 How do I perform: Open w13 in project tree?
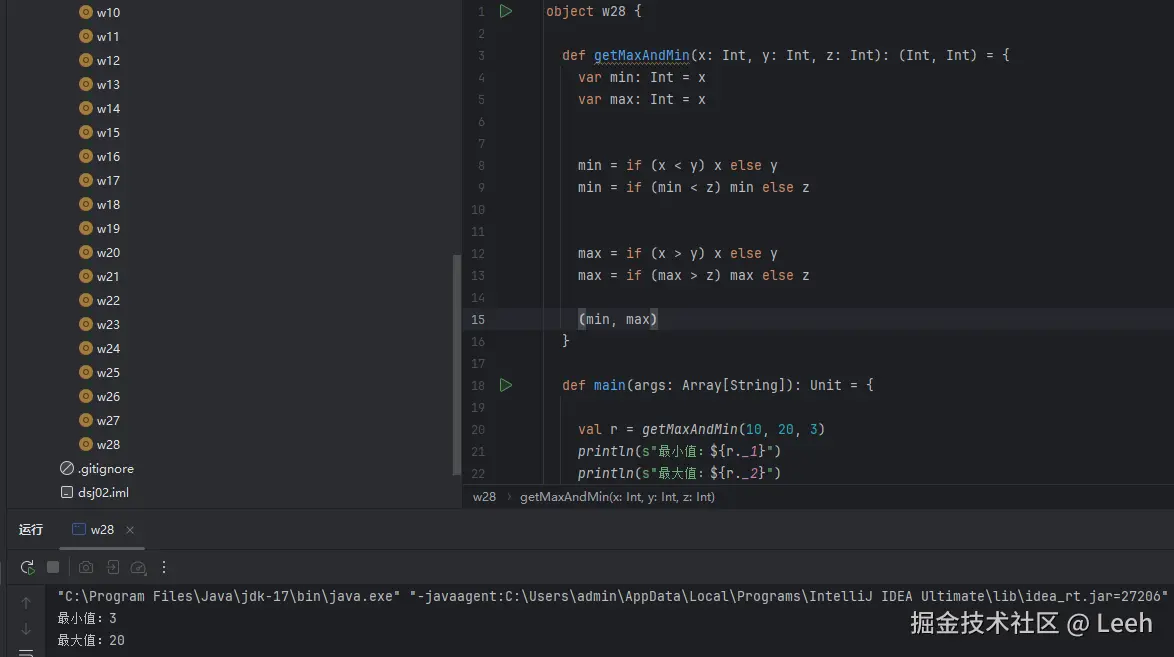tap(108, 85)
